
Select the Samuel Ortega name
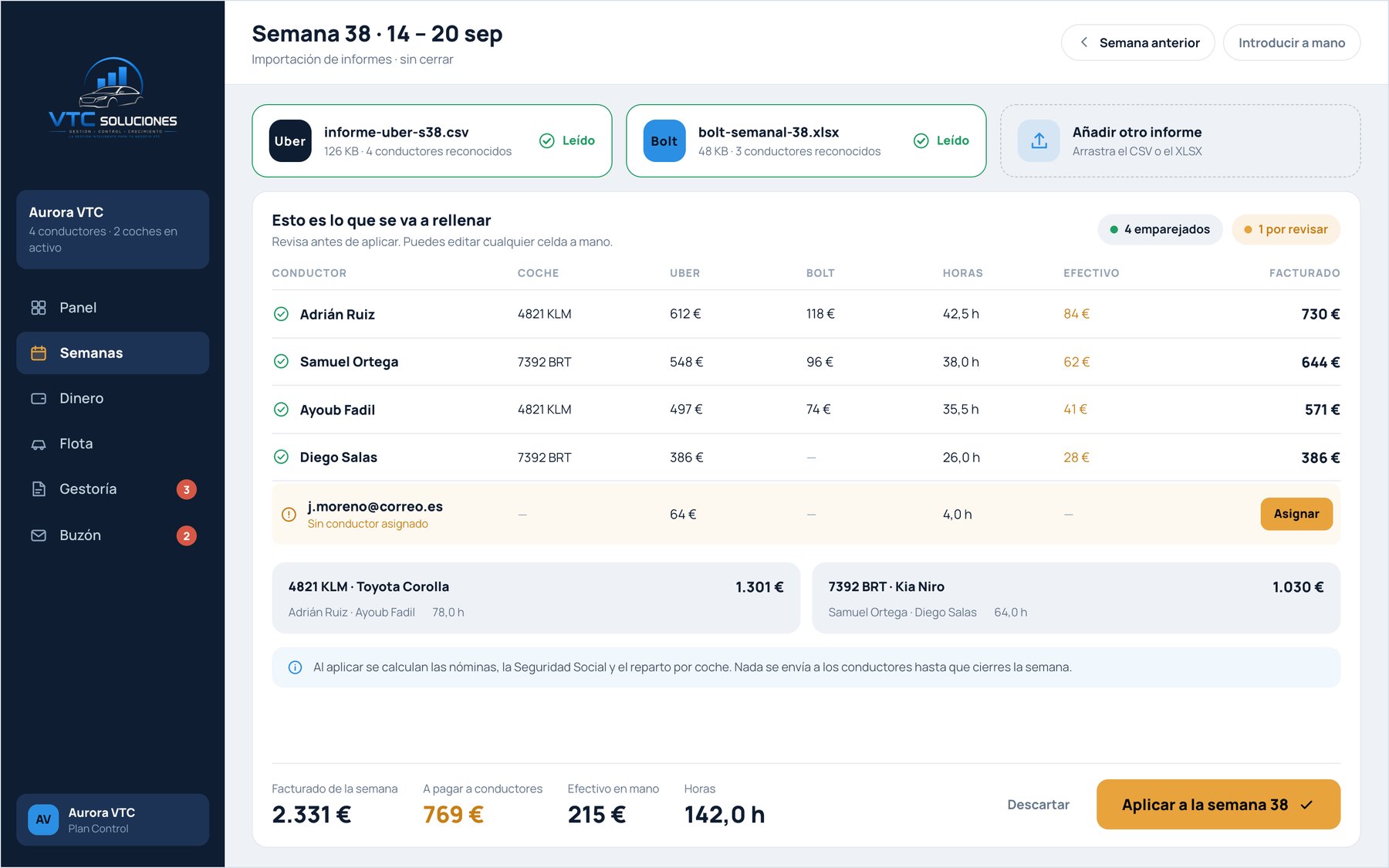pos(349,362)
